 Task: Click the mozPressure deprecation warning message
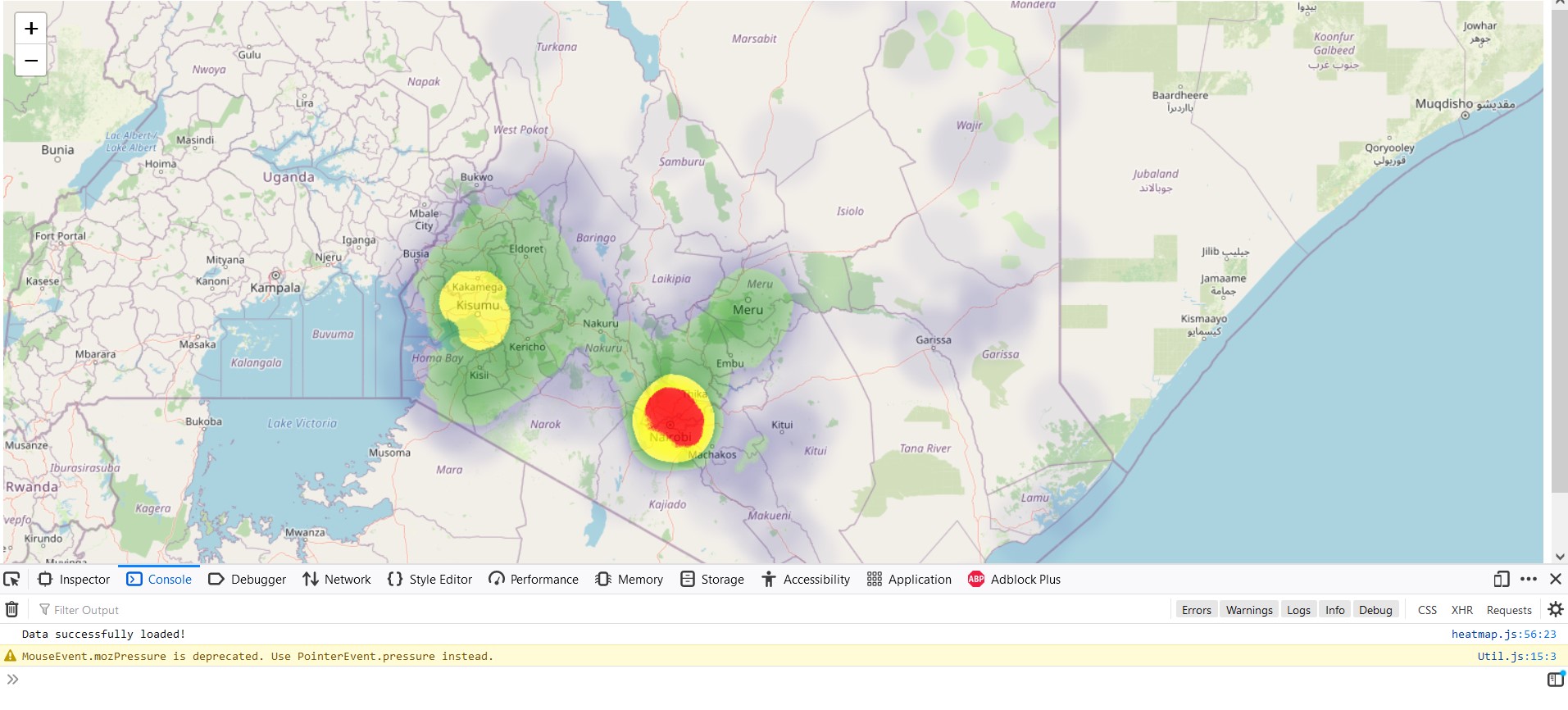[x=257, y=656]
